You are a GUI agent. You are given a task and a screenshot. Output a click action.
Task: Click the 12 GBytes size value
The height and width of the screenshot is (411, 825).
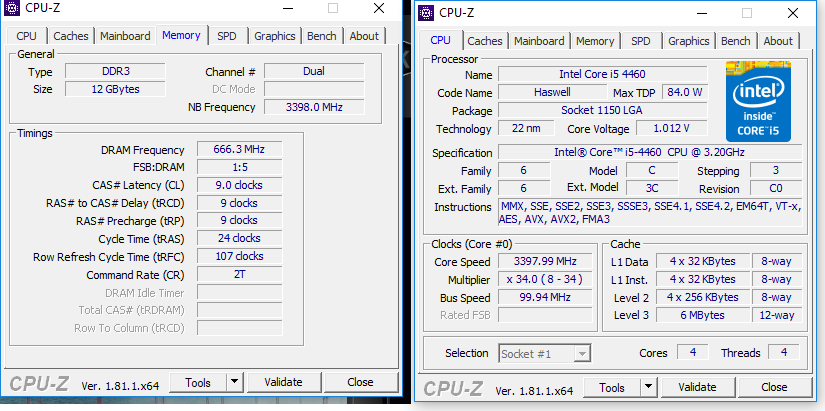tap(115, 89)
